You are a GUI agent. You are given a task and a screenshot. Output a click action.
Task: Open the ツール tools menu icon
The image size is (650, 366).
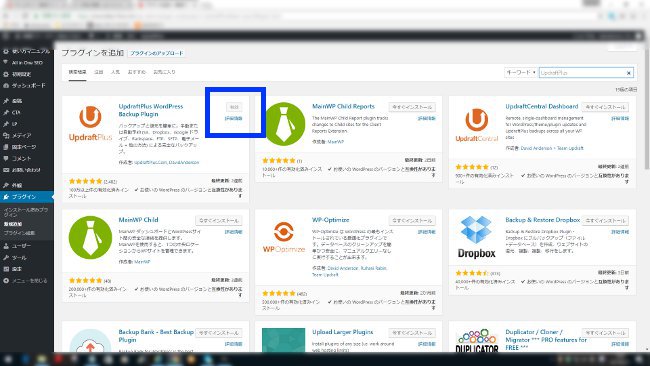[x=6, y=257]
